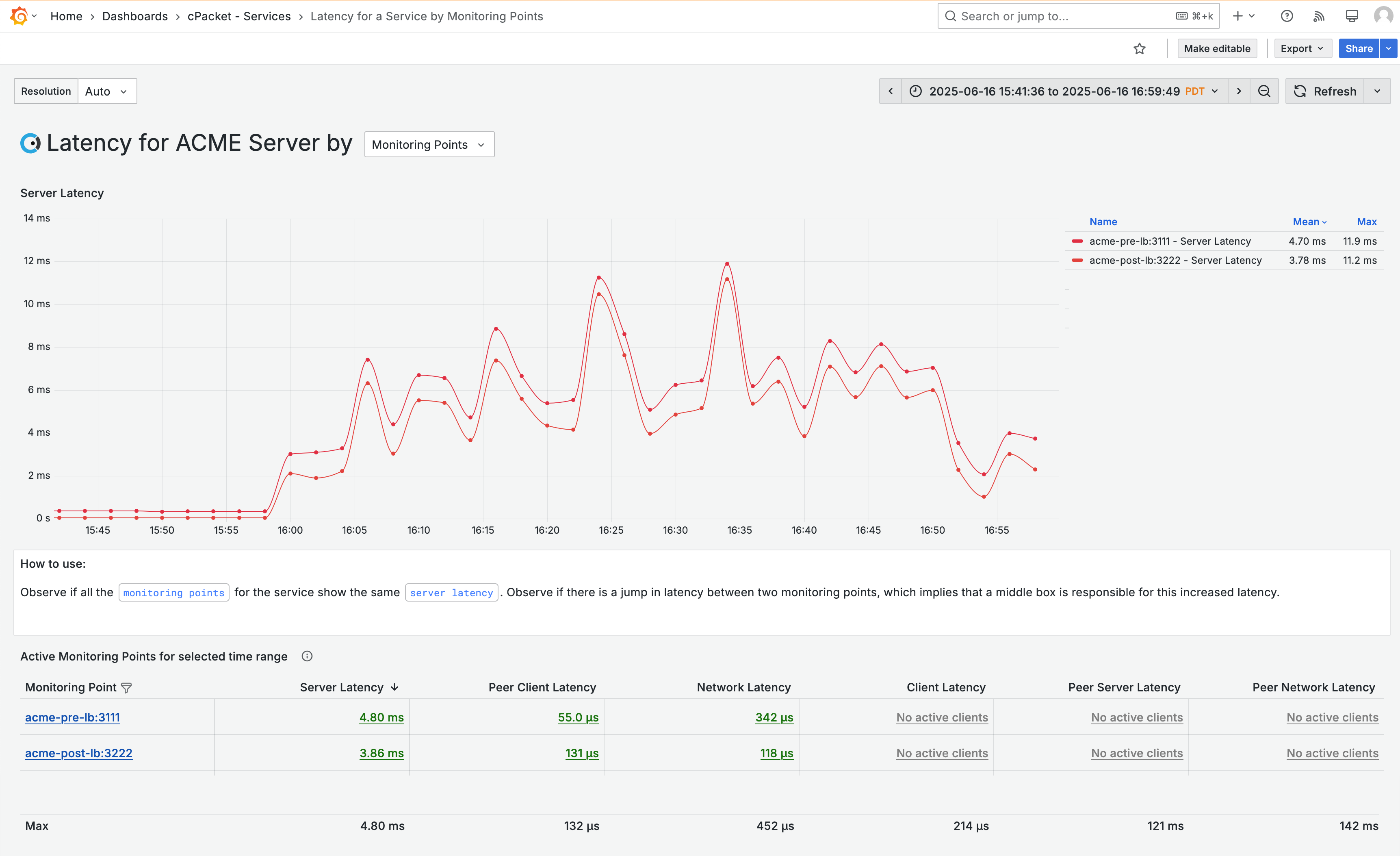
Task: Click the Server Latency sort arrow
Action: coord(394,687)
